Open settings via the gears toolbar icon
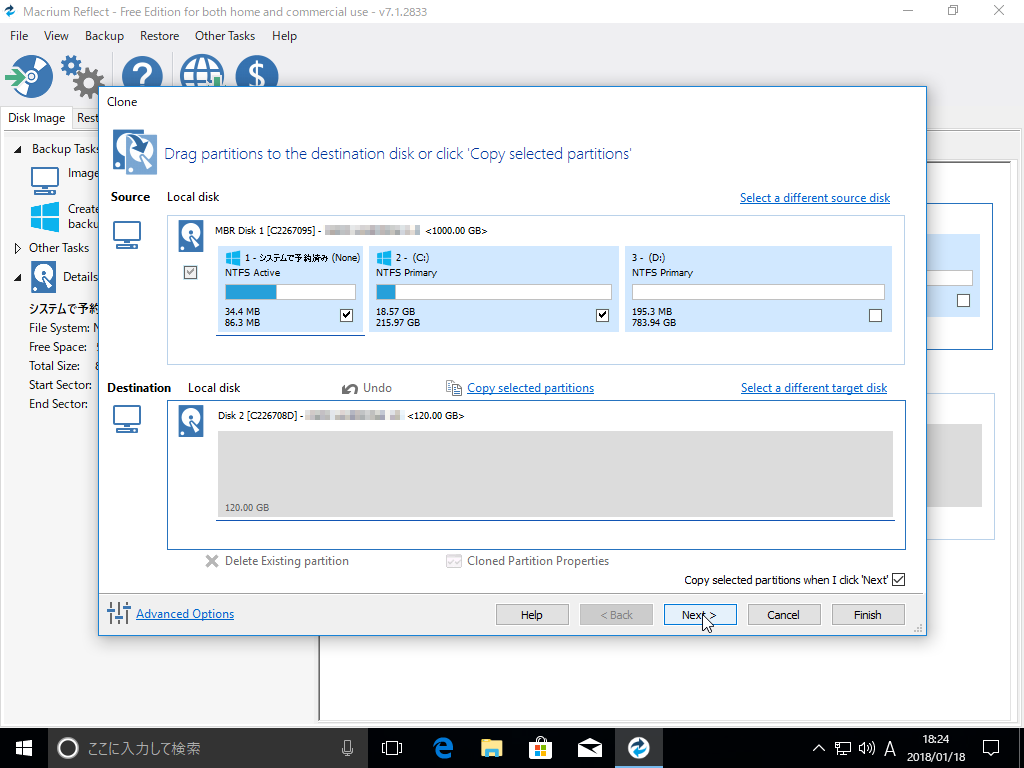This screenshot has width=1024, height=768. tap(82, 76)
